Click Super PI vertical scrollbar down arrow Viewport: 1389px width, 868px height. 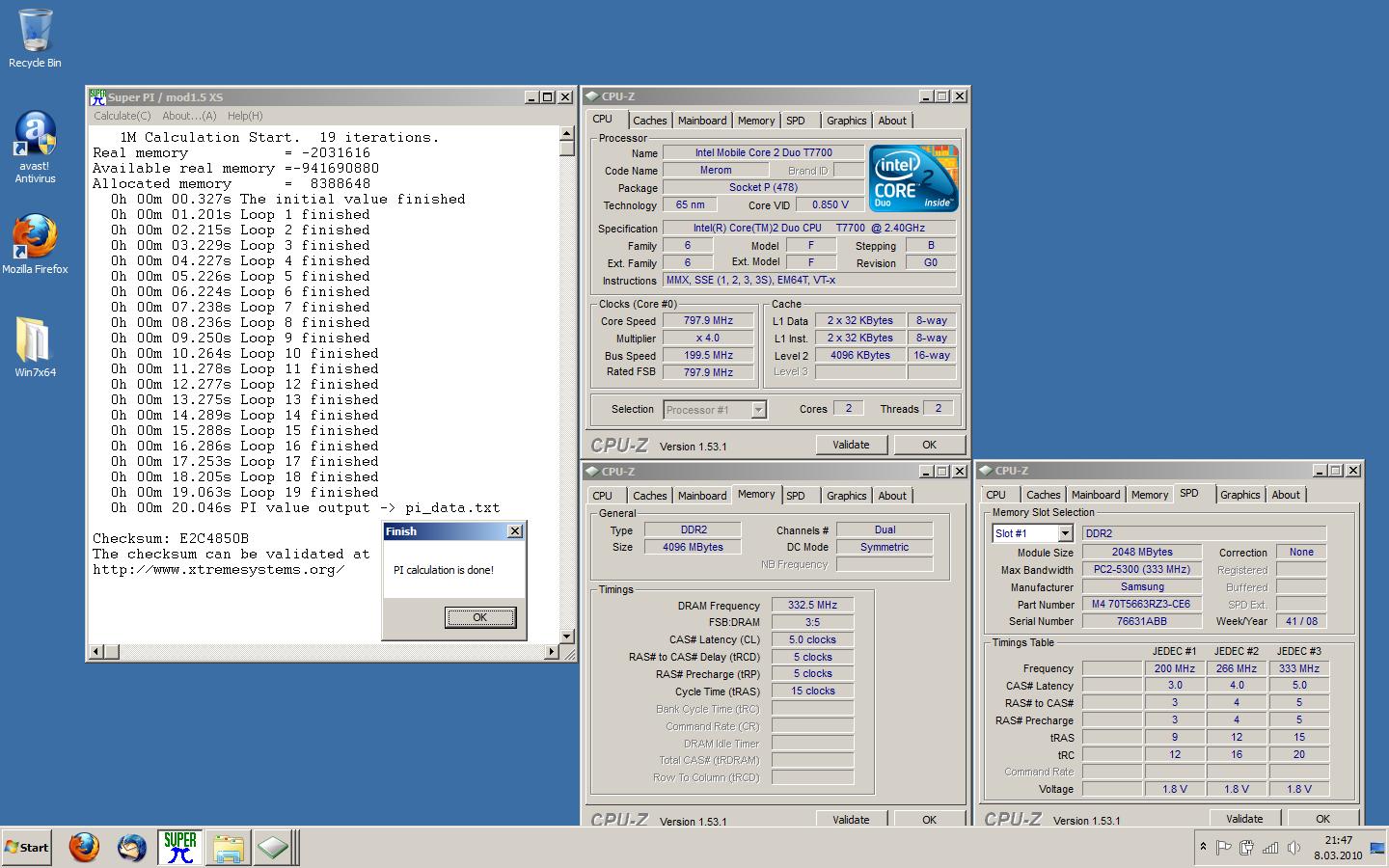point(567,637)
